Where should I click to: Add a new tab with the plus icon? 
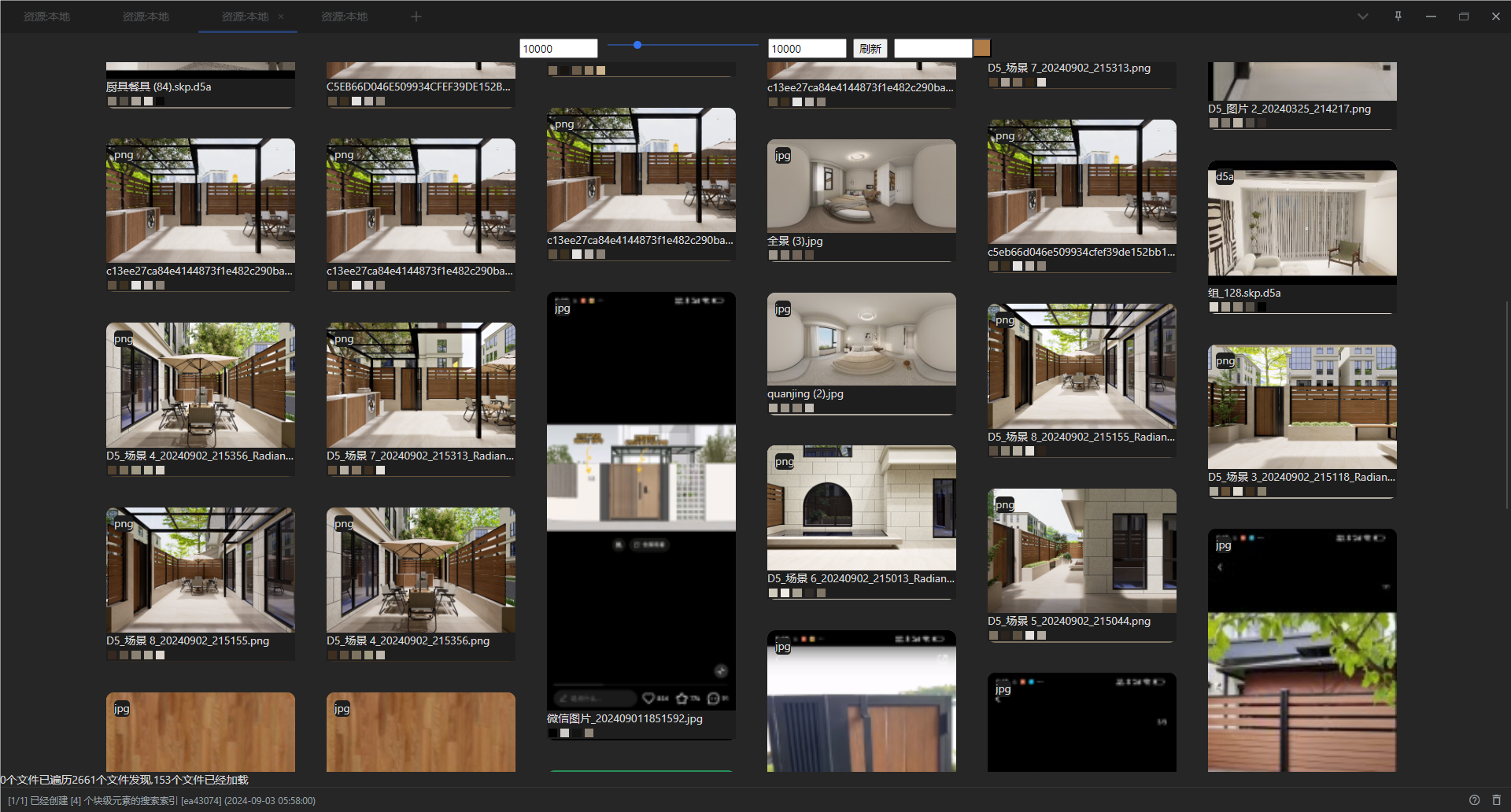pyautogui.click(x=416, y=17)
